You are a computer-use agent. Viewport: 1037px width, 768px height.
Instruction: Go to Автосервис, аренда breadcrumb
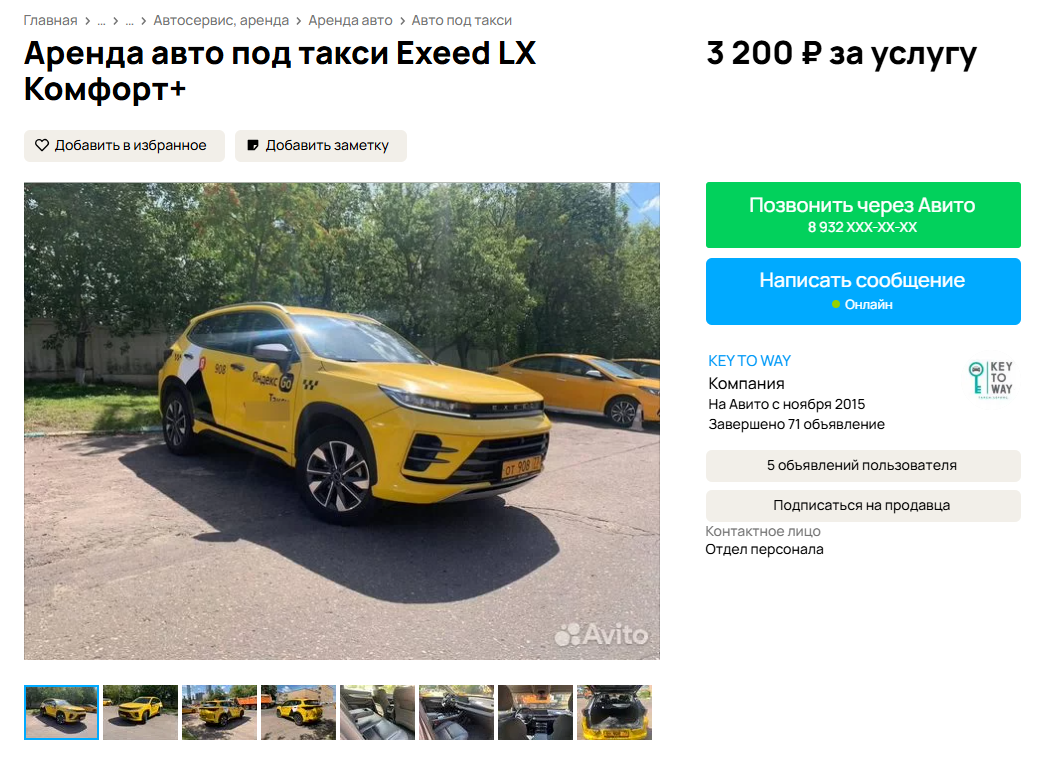pyautogui.click(x=221, y=21)
